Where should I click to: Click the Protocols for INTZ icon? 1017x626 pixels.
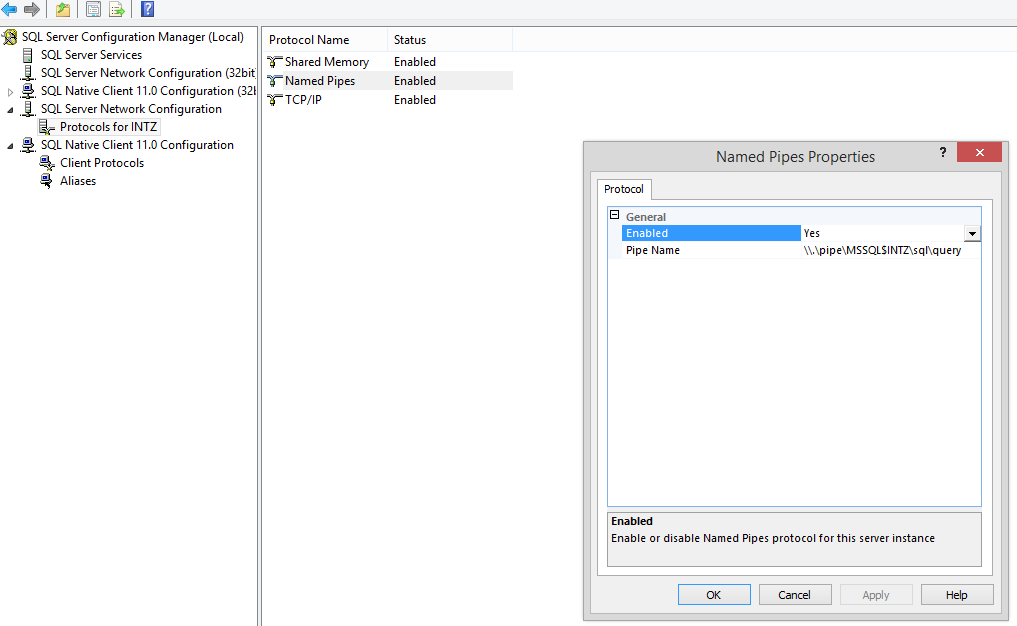pos(47,127)
